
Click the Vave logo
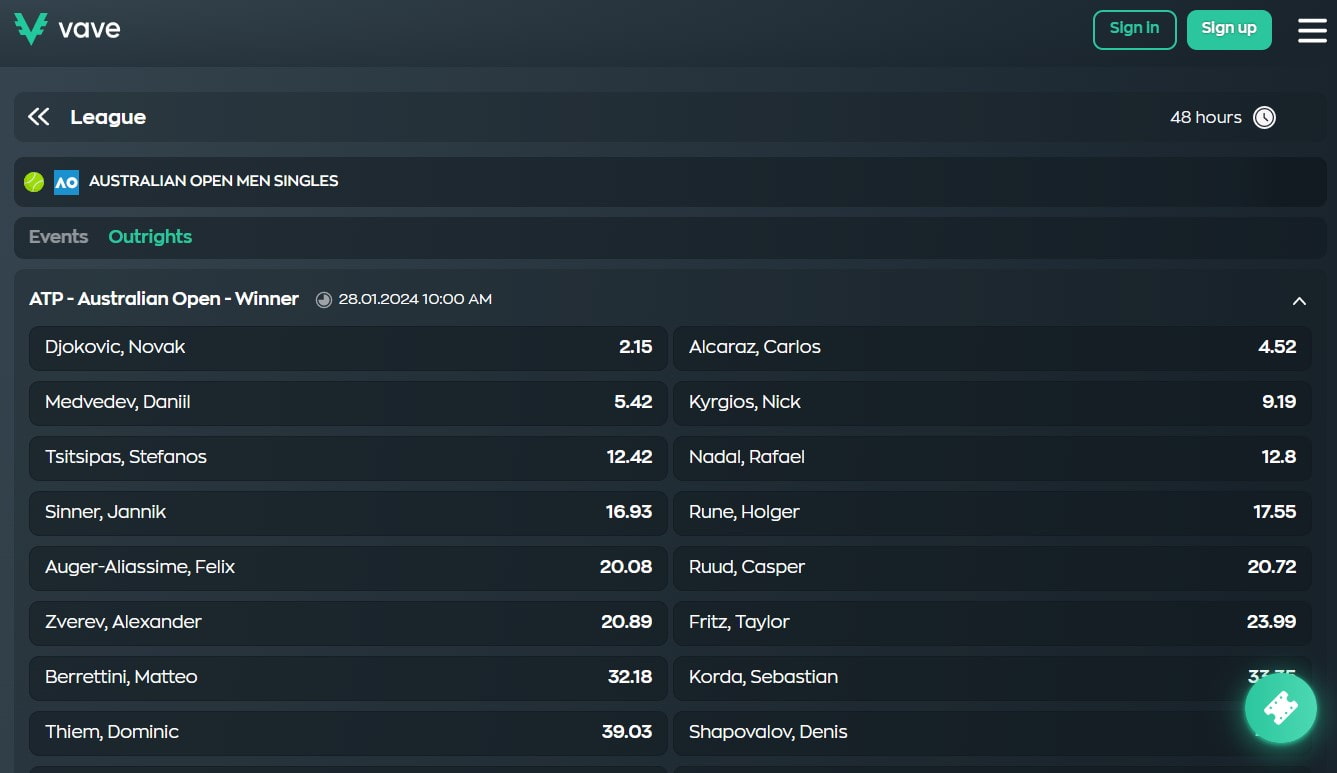pyautogui.click(x=67, y=29)
